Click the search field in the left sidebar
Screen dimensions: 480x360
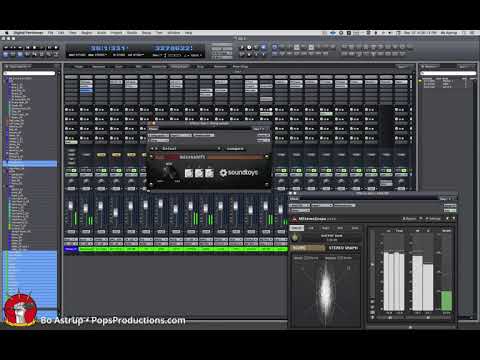coord(29,73)
